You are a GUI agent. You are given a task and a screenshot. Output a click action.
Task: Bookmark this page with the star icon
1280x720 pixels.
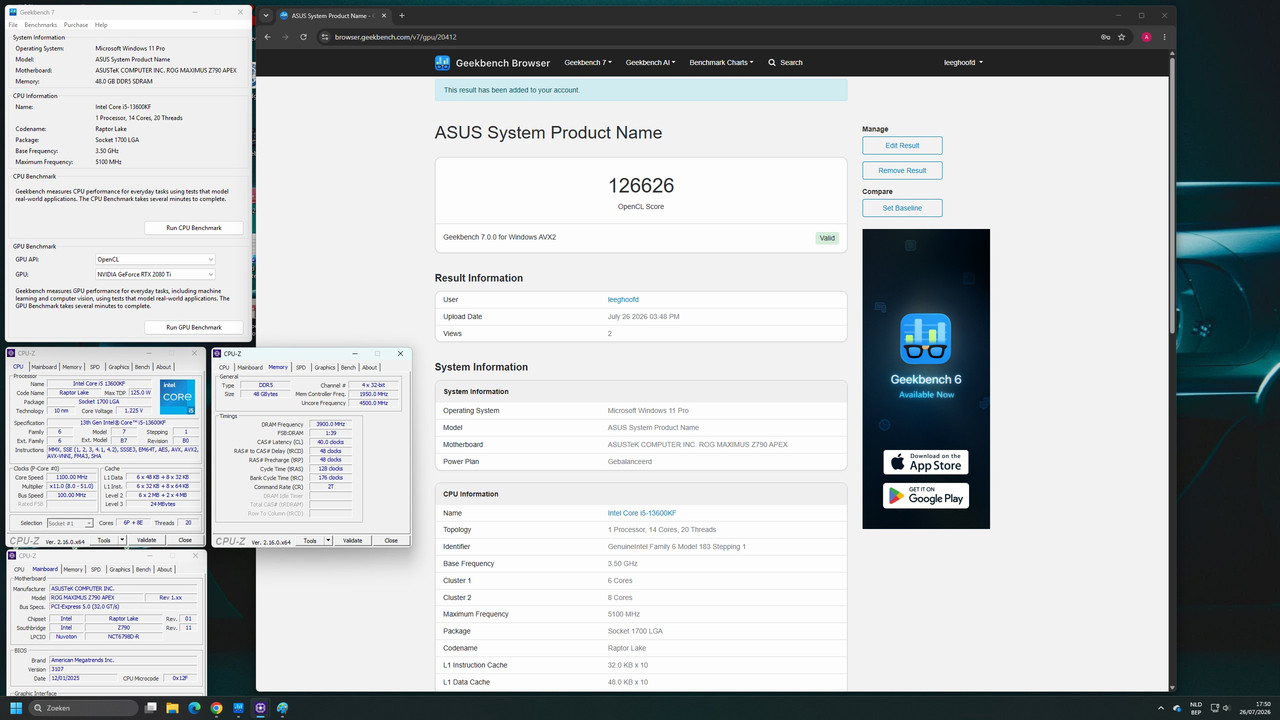(1122, 37)
